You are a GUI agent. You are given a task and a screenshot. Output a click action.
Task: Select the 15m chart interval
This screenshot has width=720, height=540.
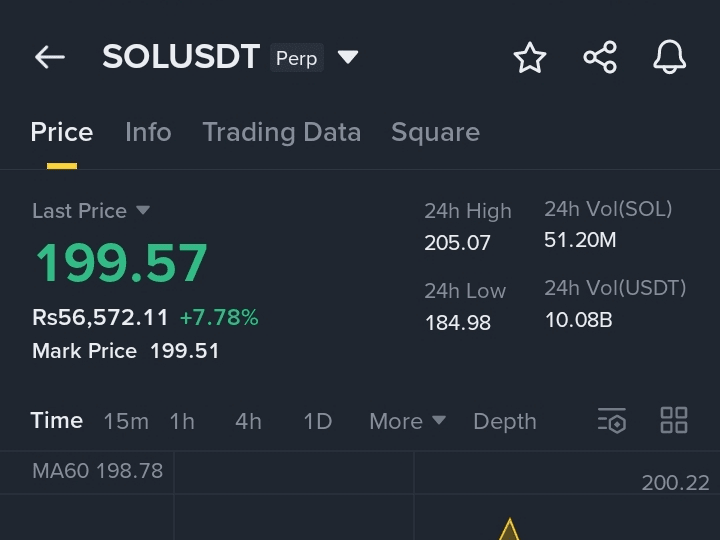126,422
